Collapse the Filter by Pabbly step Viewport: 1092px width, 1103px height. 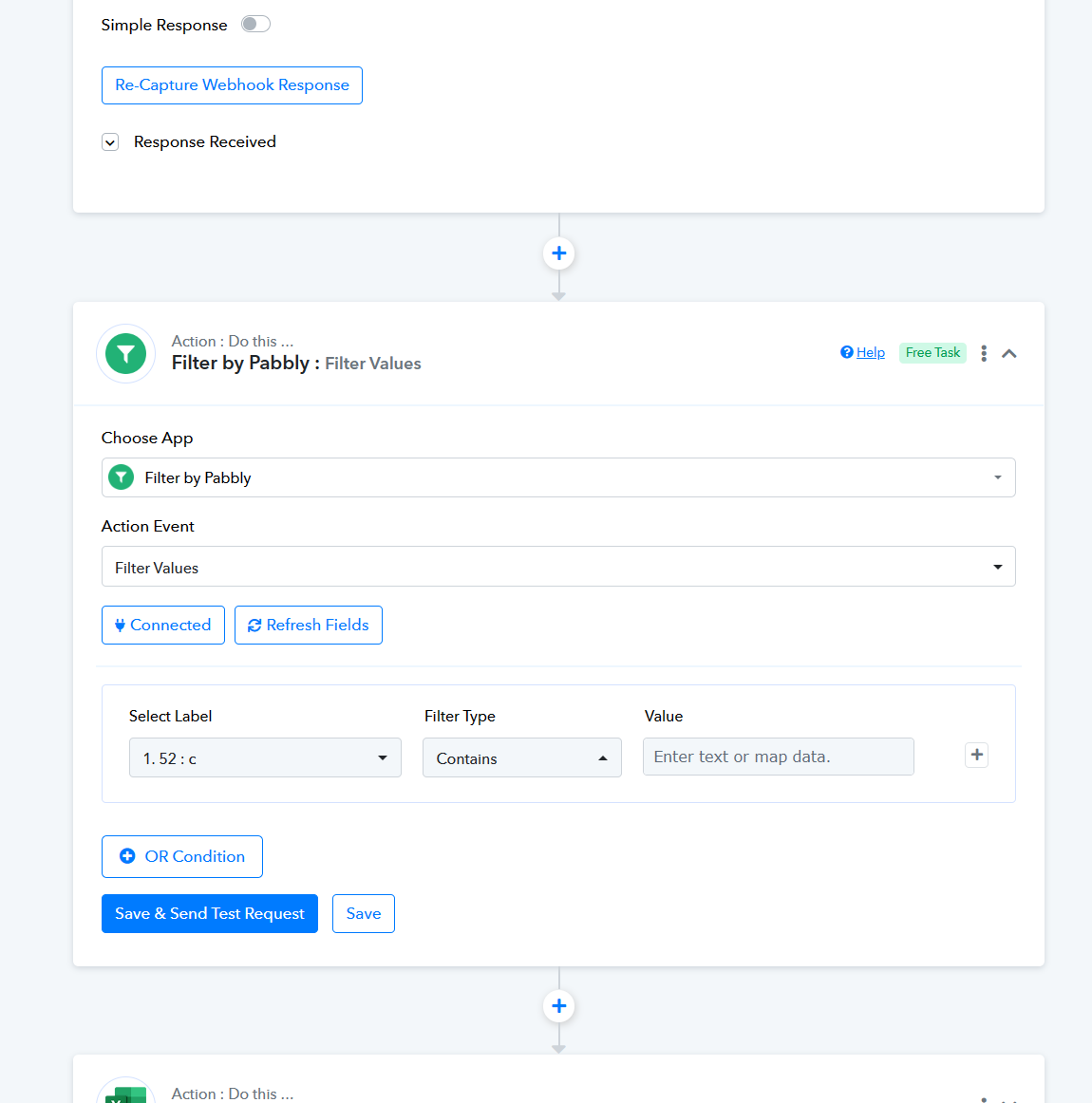(1009, 353)
